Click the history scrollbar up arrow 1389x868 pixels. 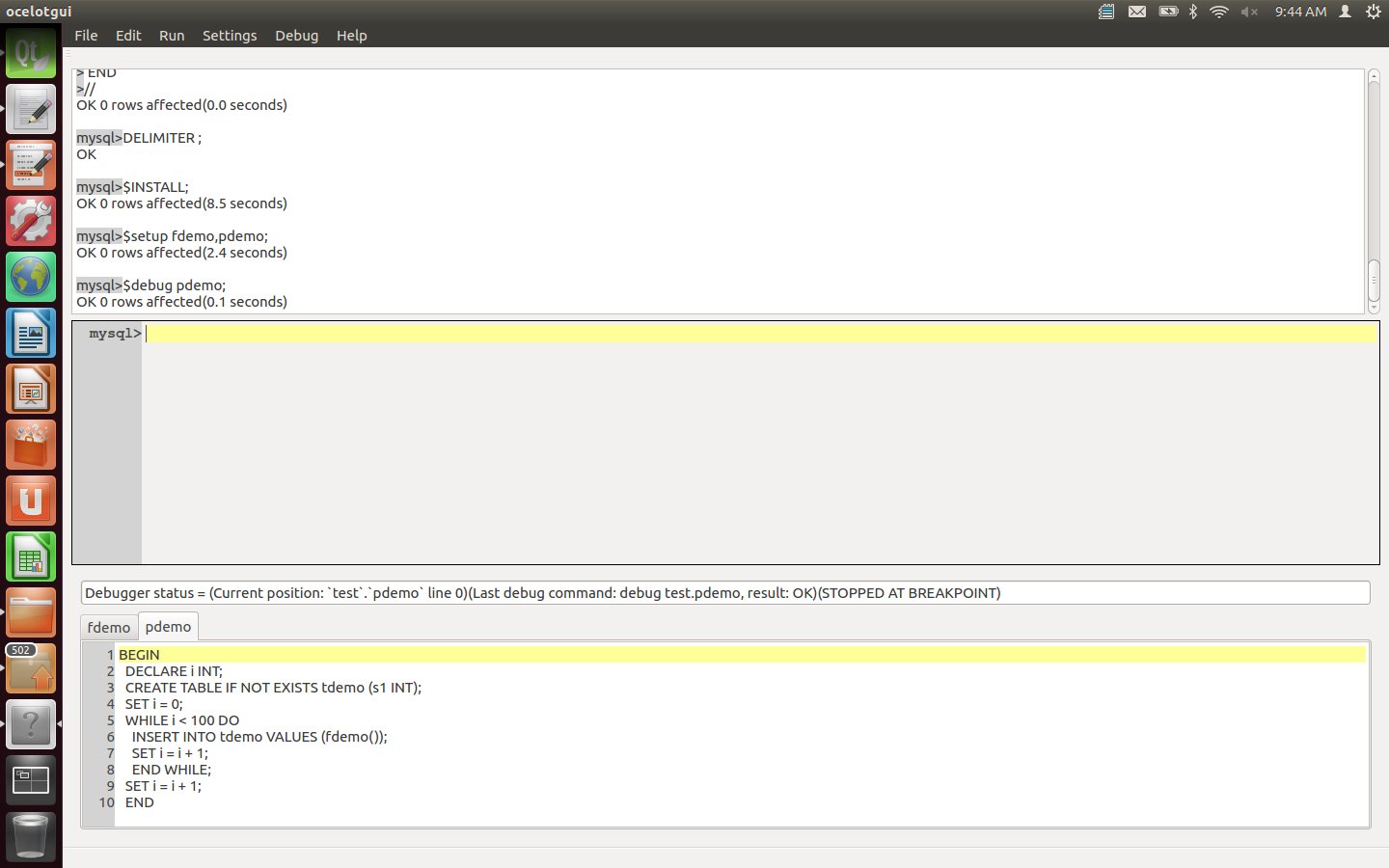(1374, 76)
